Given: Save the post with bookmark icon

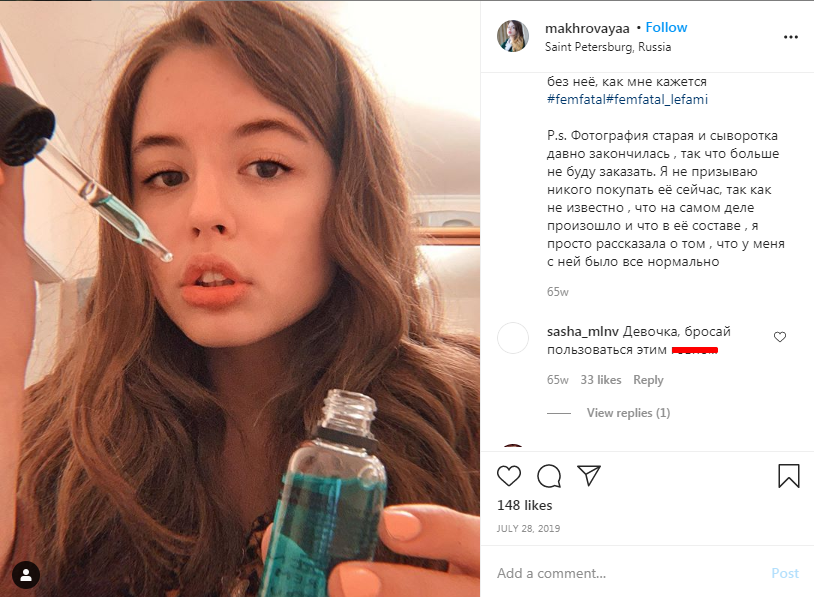Looking at the screenshot, I should pos(789,476).
